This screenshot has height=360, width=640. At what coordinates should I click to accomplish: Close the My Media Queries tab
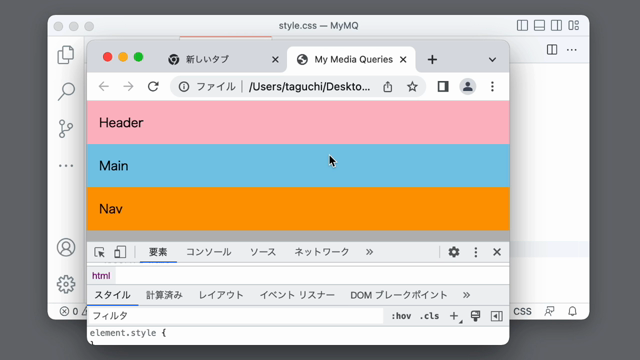[x=403, y=60]
